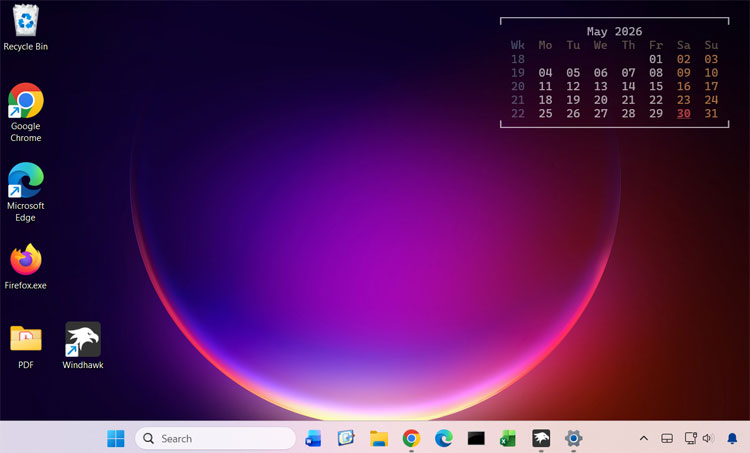750x453 pixels.
Task: Open File Explorer from the taskbar
Action: coord(379,439)
